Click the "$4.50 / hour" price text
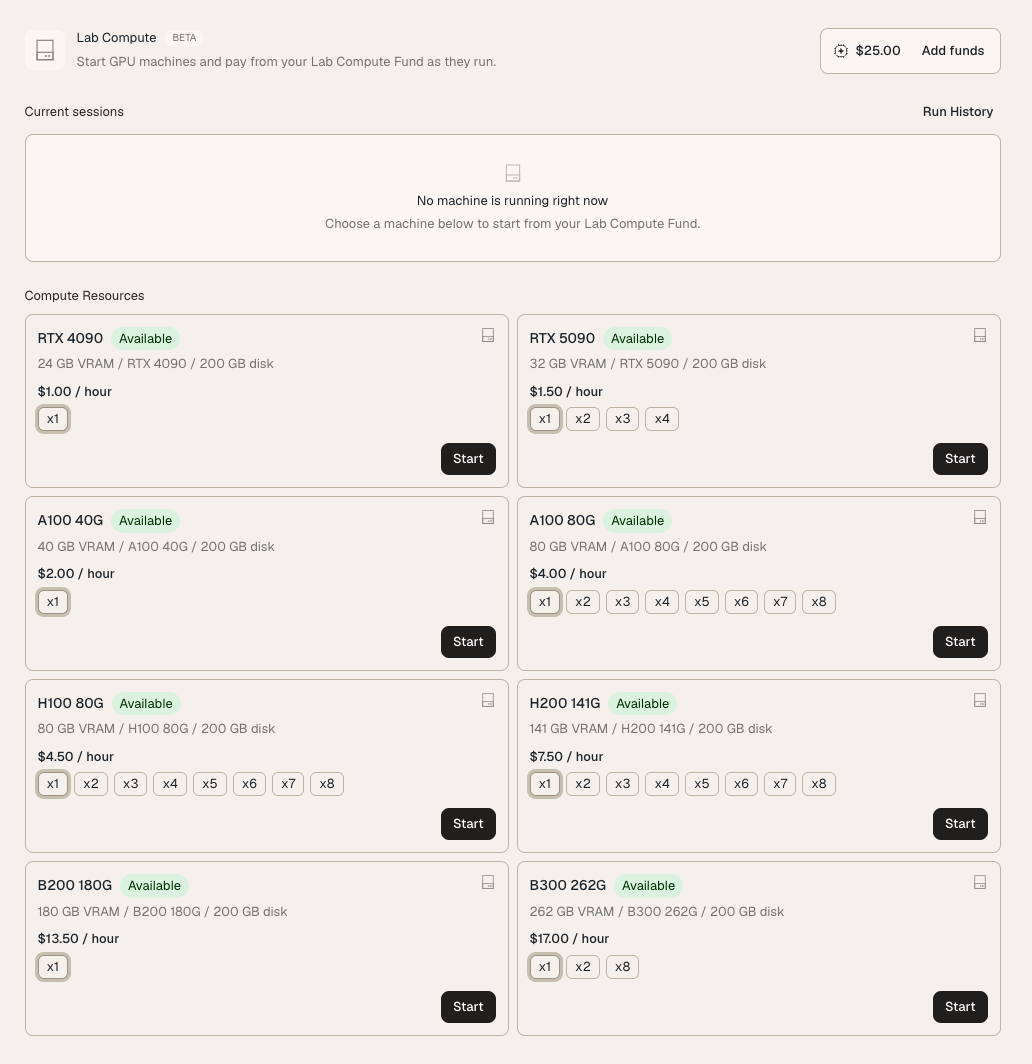Viewport: 1032px width, 1064px height. coord(75,757)
